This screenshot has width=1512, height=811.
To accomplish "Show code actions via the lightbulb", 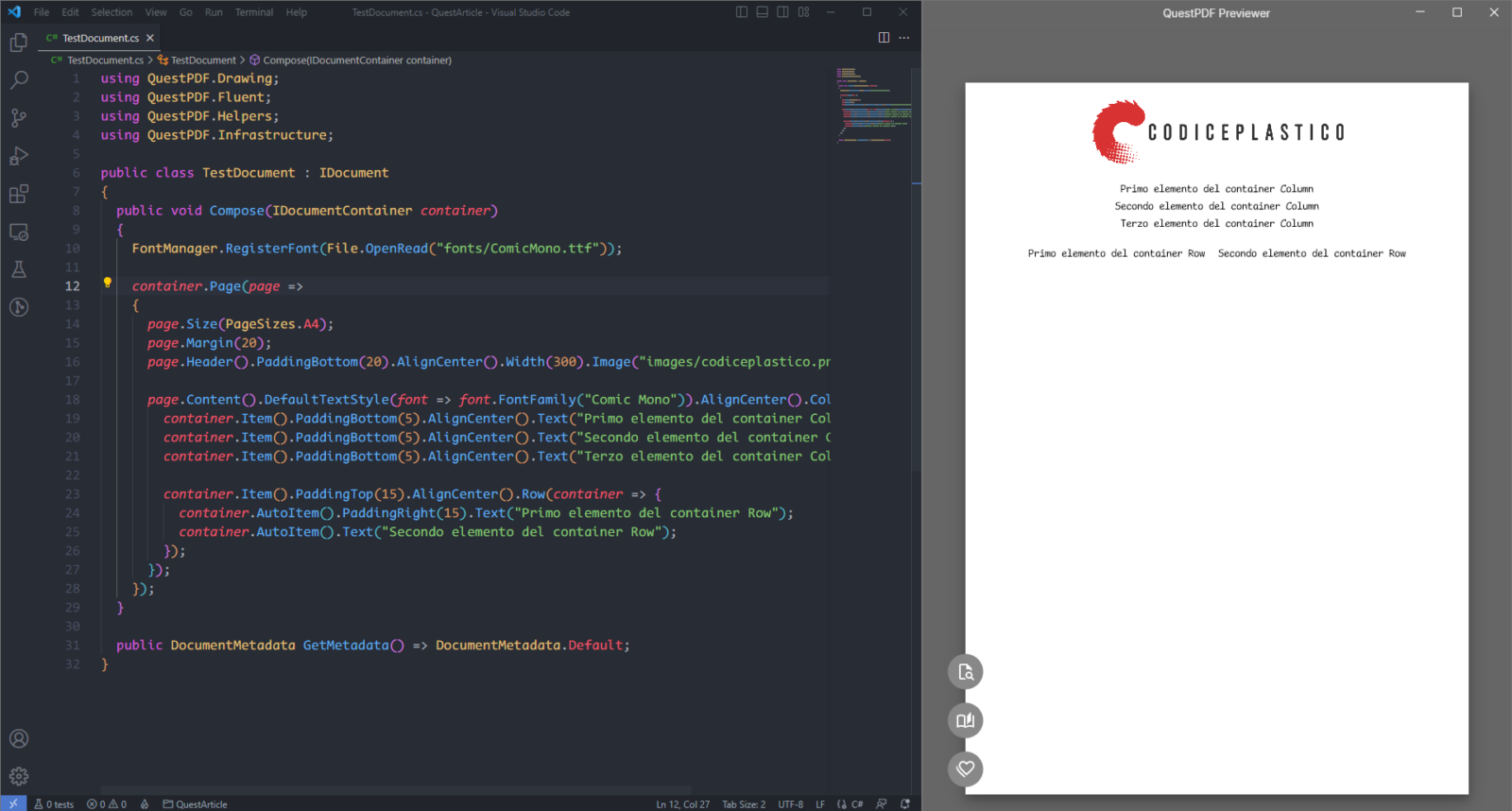I will coord(108,283).
